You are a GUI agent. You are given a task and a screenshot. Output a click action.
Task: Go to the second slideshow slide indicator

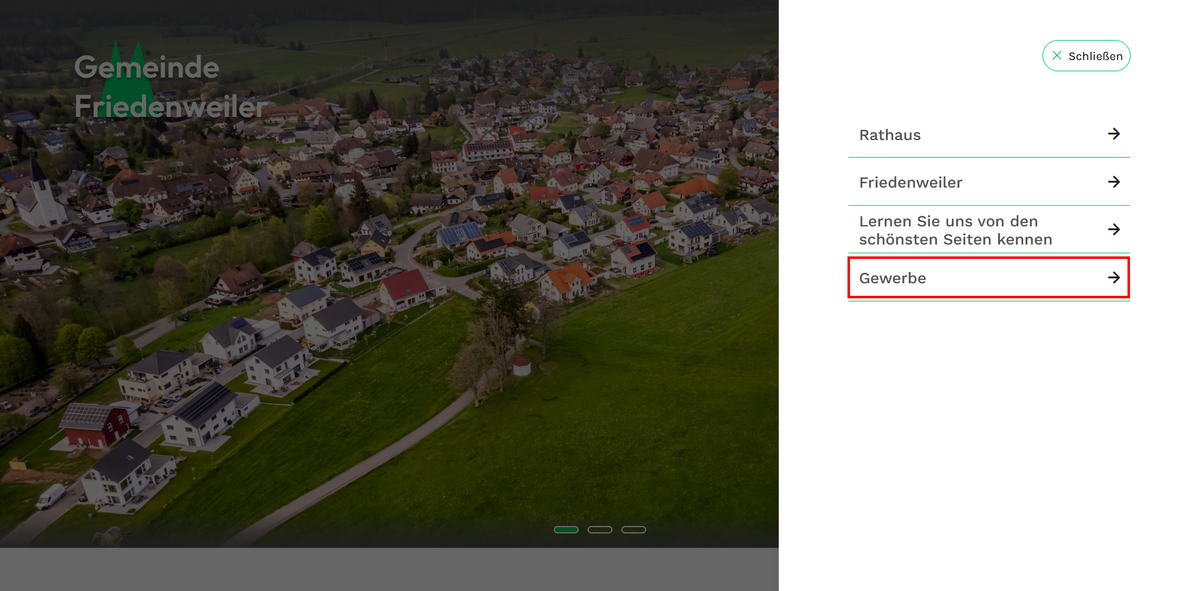(600, 529)
